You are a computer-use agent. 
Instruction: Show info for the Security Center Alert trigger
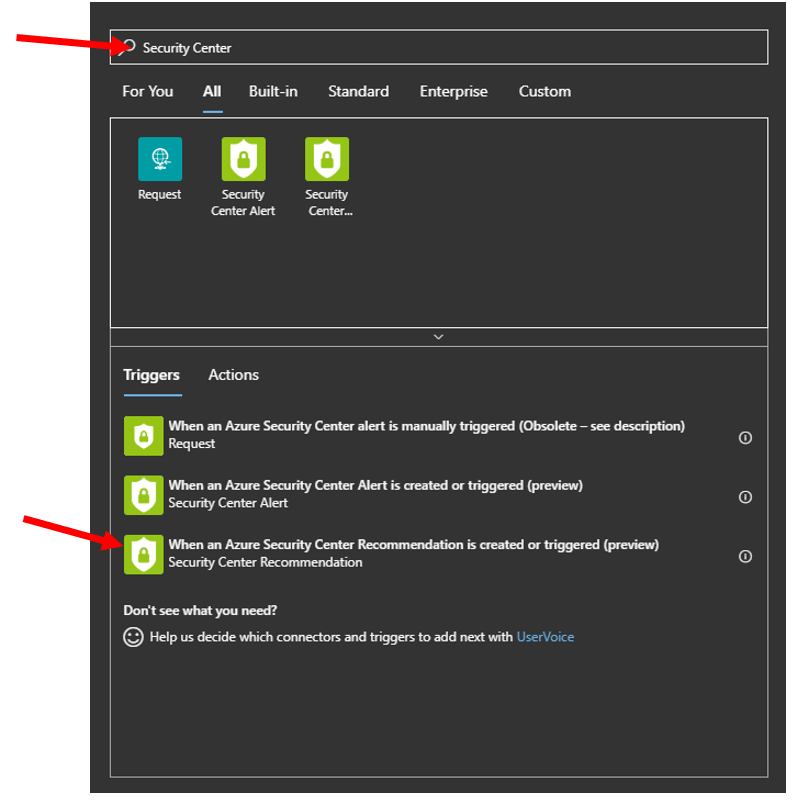tap(745, 497)
